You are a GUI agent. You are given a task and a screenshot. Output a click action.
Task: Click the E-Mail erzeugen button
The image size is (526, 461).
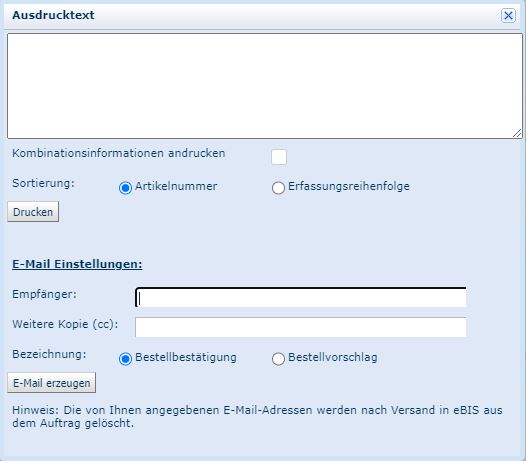tap(51, 382)
